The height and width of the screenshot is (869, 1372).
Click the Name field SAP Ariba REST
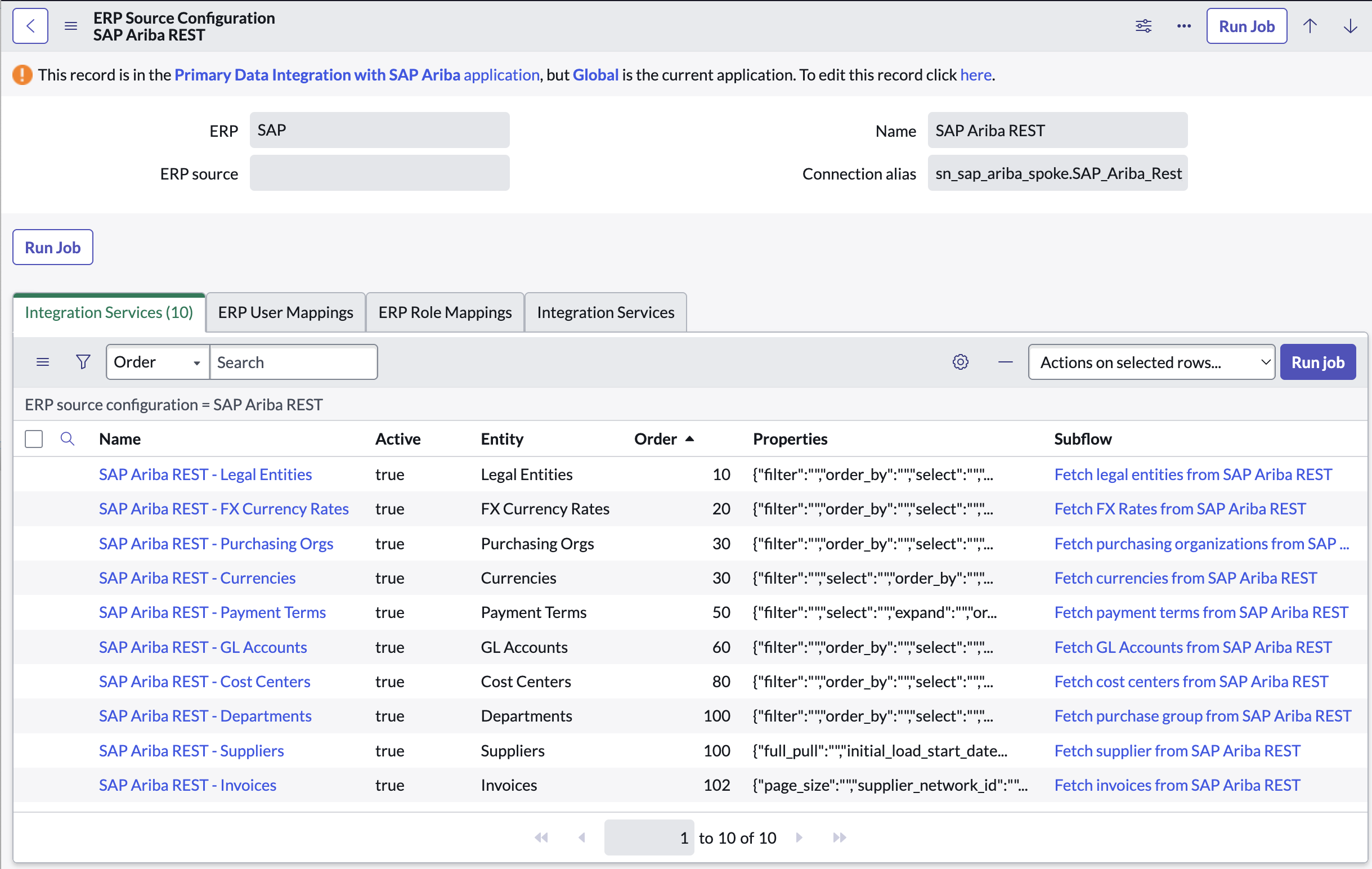click(1057, 131)
